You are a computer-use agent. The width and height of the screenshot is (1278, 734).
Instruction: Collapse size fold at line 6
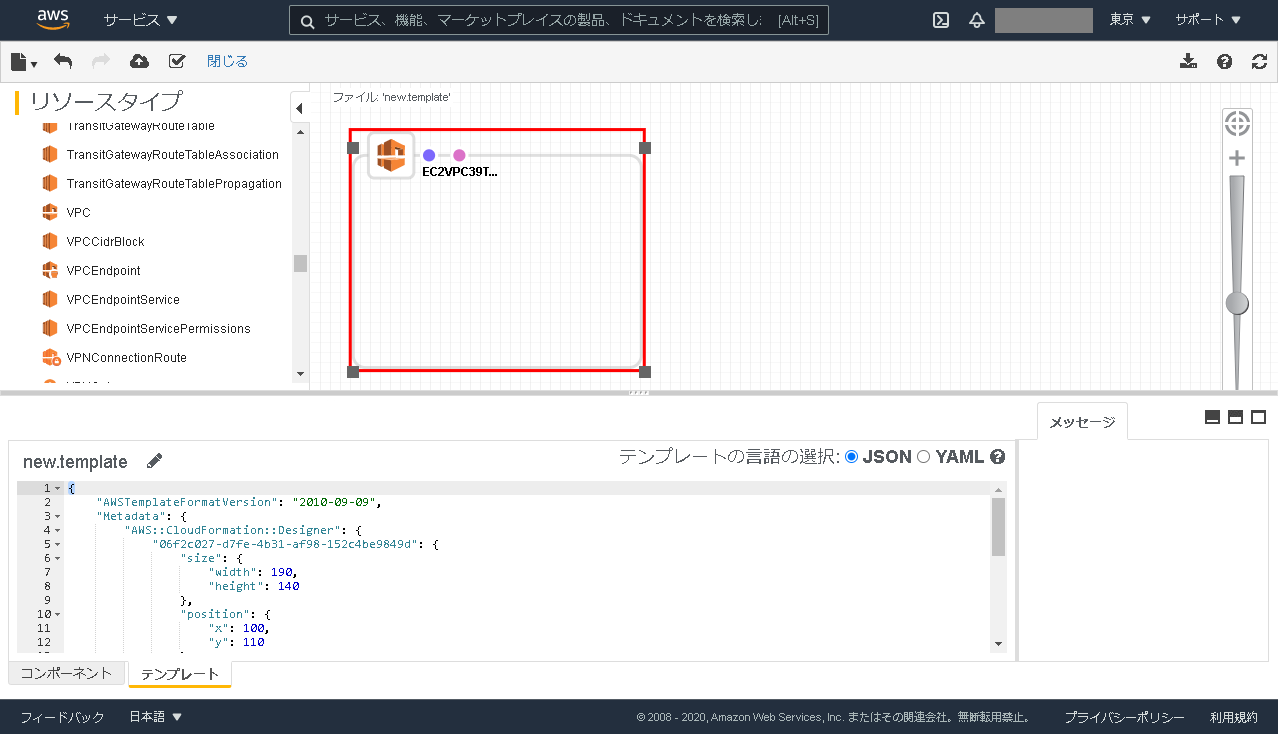coord(57,558)
